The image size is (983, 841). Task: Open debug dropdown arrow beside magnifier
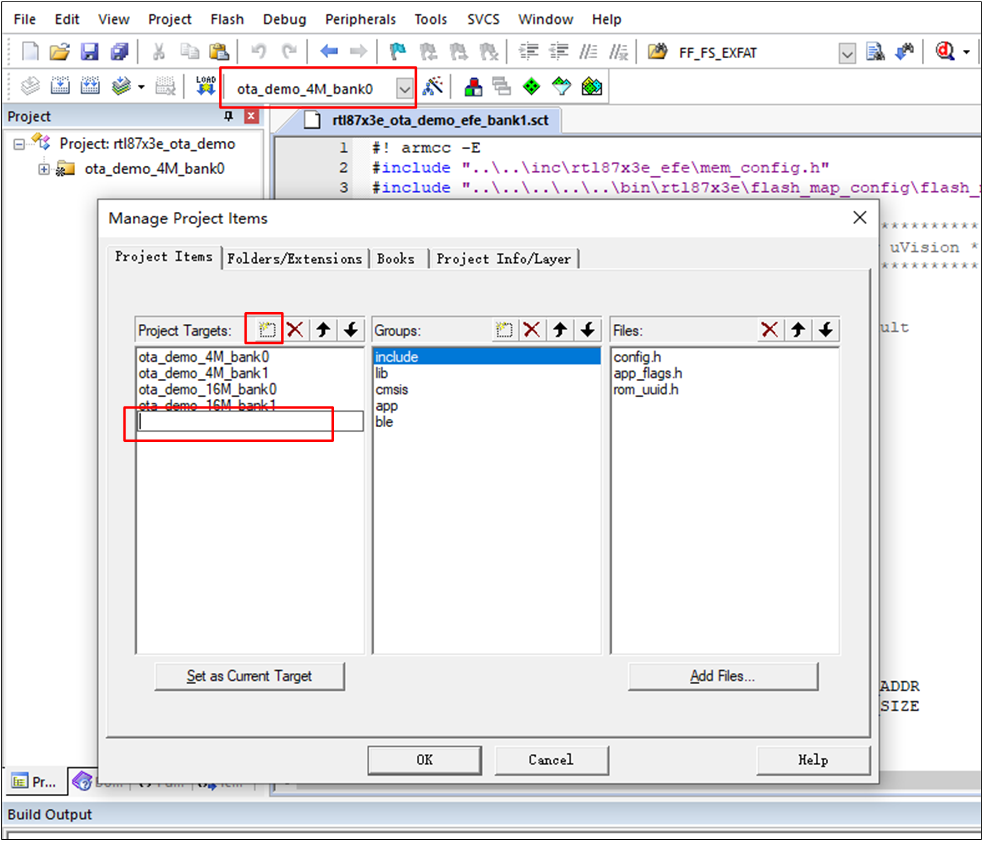(x=966, y=52)
